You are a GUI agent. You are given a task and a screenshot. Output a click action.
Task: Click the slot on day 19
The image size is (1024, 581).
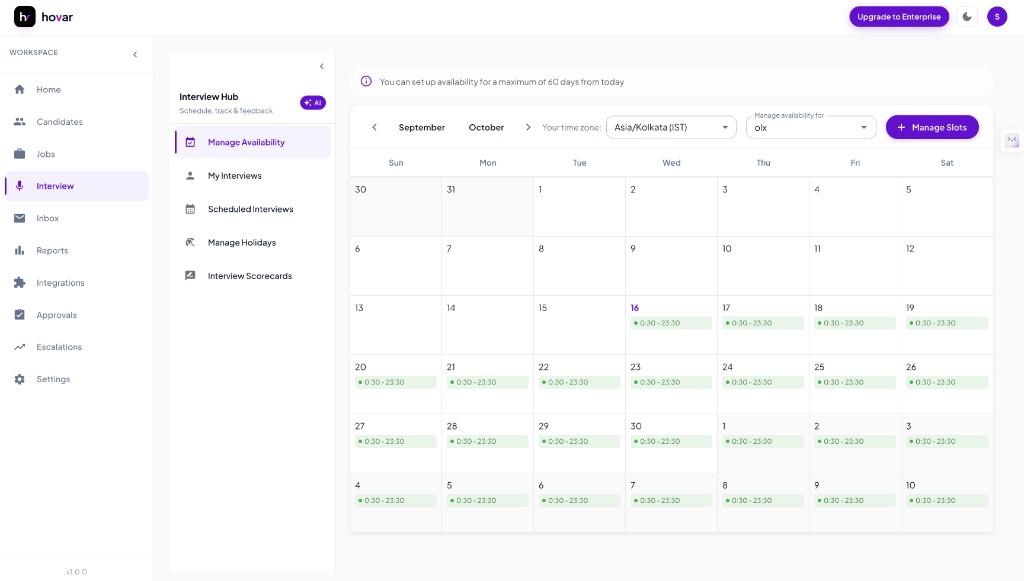(x=946, y=323)
